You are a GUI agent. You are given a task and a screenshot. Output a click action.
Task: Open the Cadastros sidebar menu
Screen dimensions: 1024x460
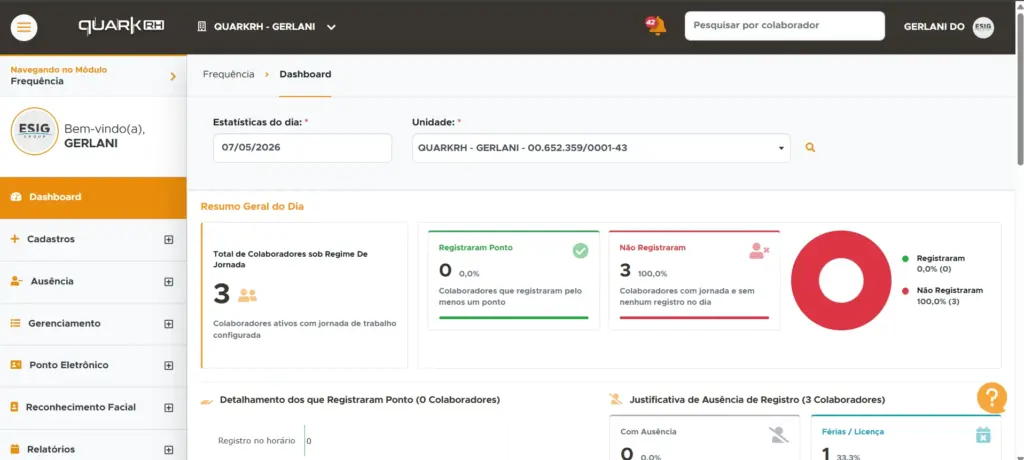tap(93, 240)
